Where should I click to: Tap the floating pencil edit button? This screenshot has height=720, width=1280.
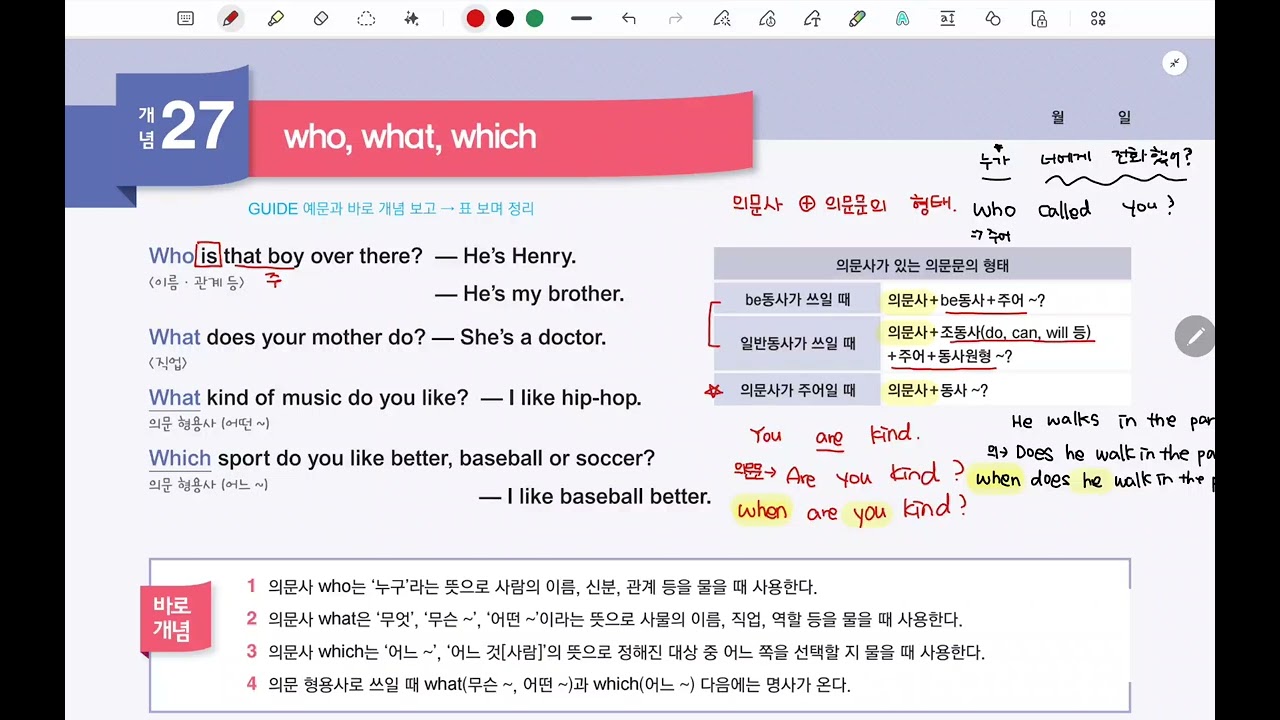click(1194, 337)
